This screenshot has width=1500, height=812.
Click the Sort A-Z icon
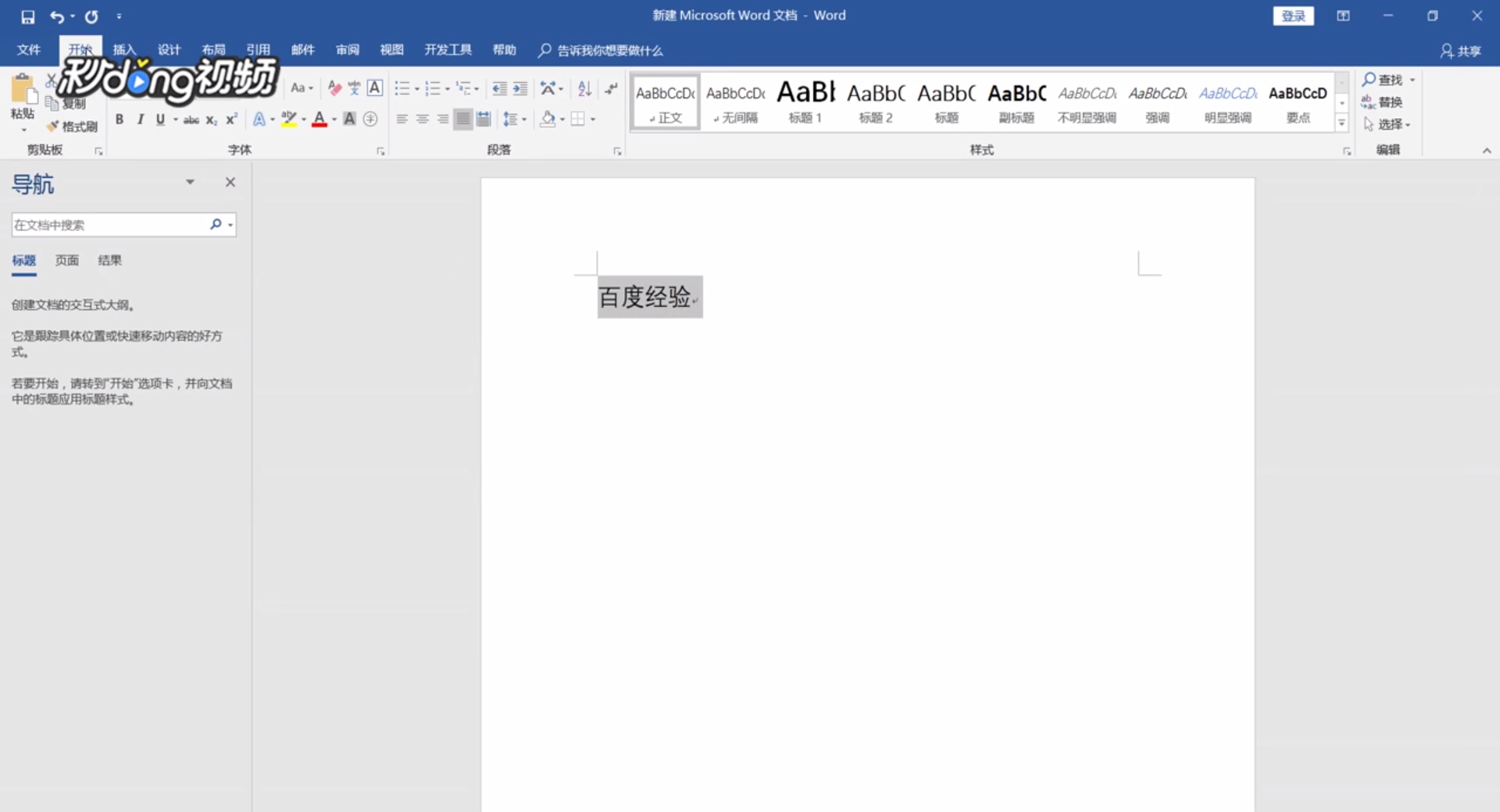click(x=584, y=88)
